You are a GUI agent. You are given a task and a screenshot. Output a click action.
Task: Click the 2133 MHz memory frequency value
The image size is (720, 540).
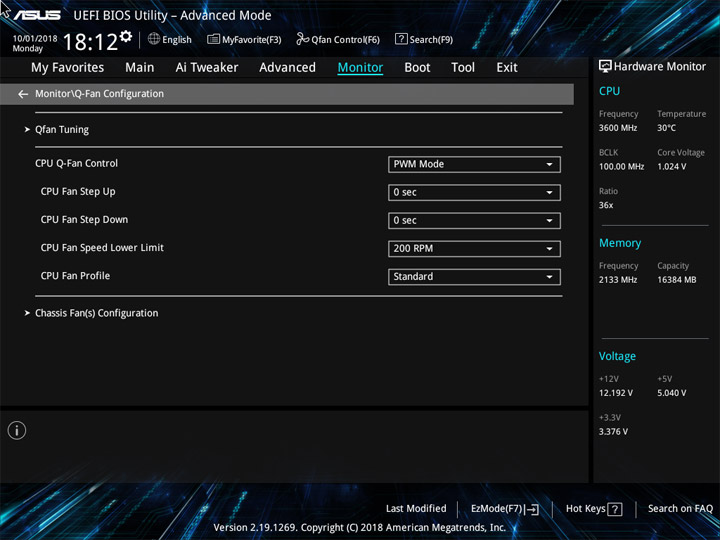618,280
